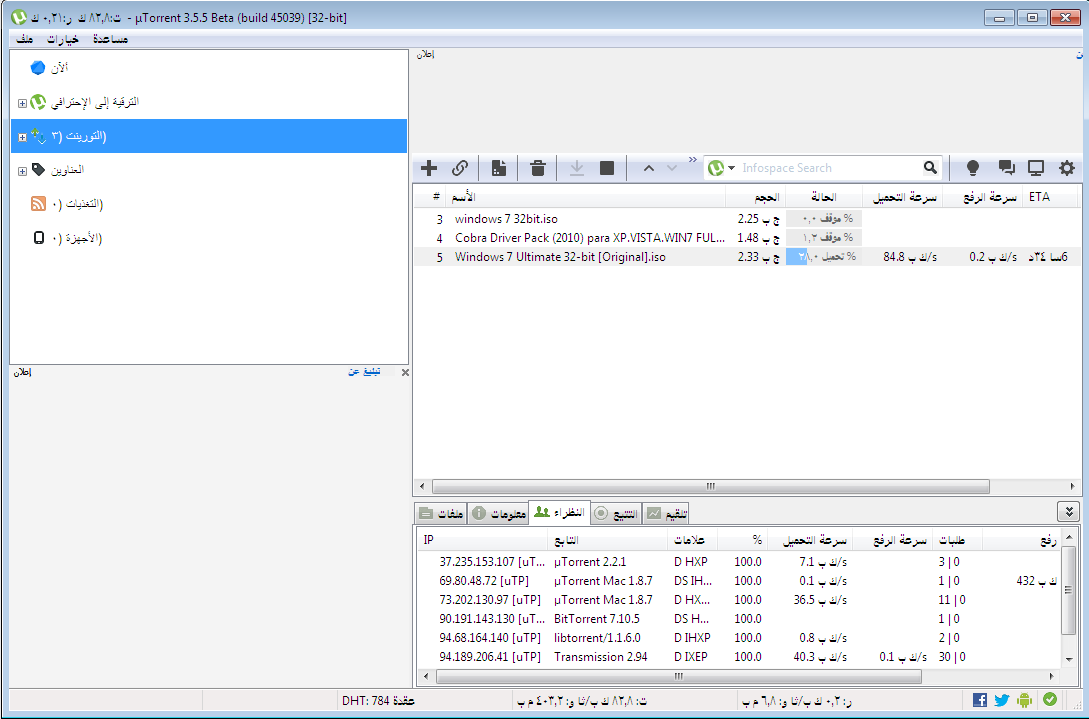Click the remote desktop monitor icon in toolbar
The height and width of the screenshot is (719, 1089).
[1036, 168]
